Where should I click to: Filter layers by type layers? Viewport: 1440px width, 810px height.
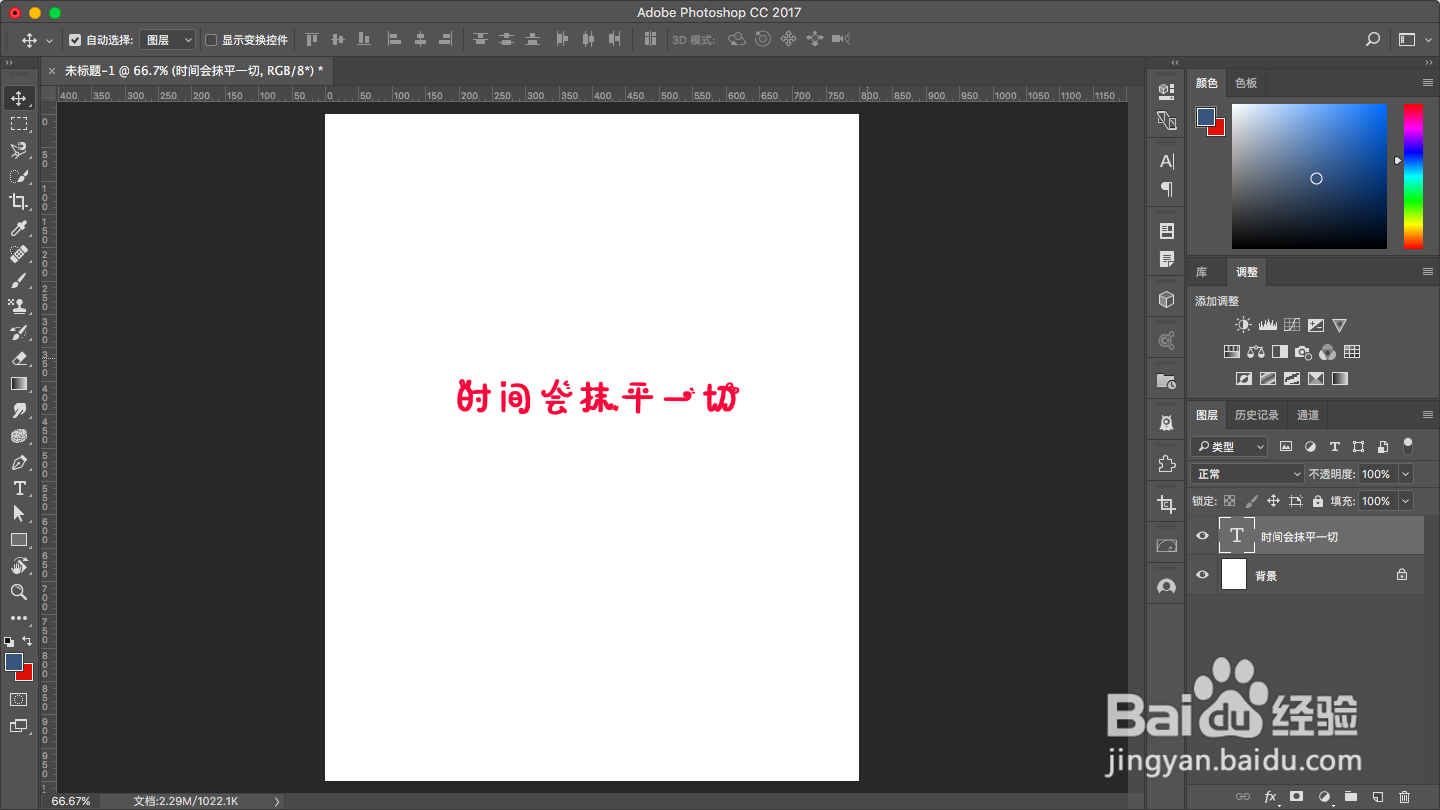(x=1335, y=447)
